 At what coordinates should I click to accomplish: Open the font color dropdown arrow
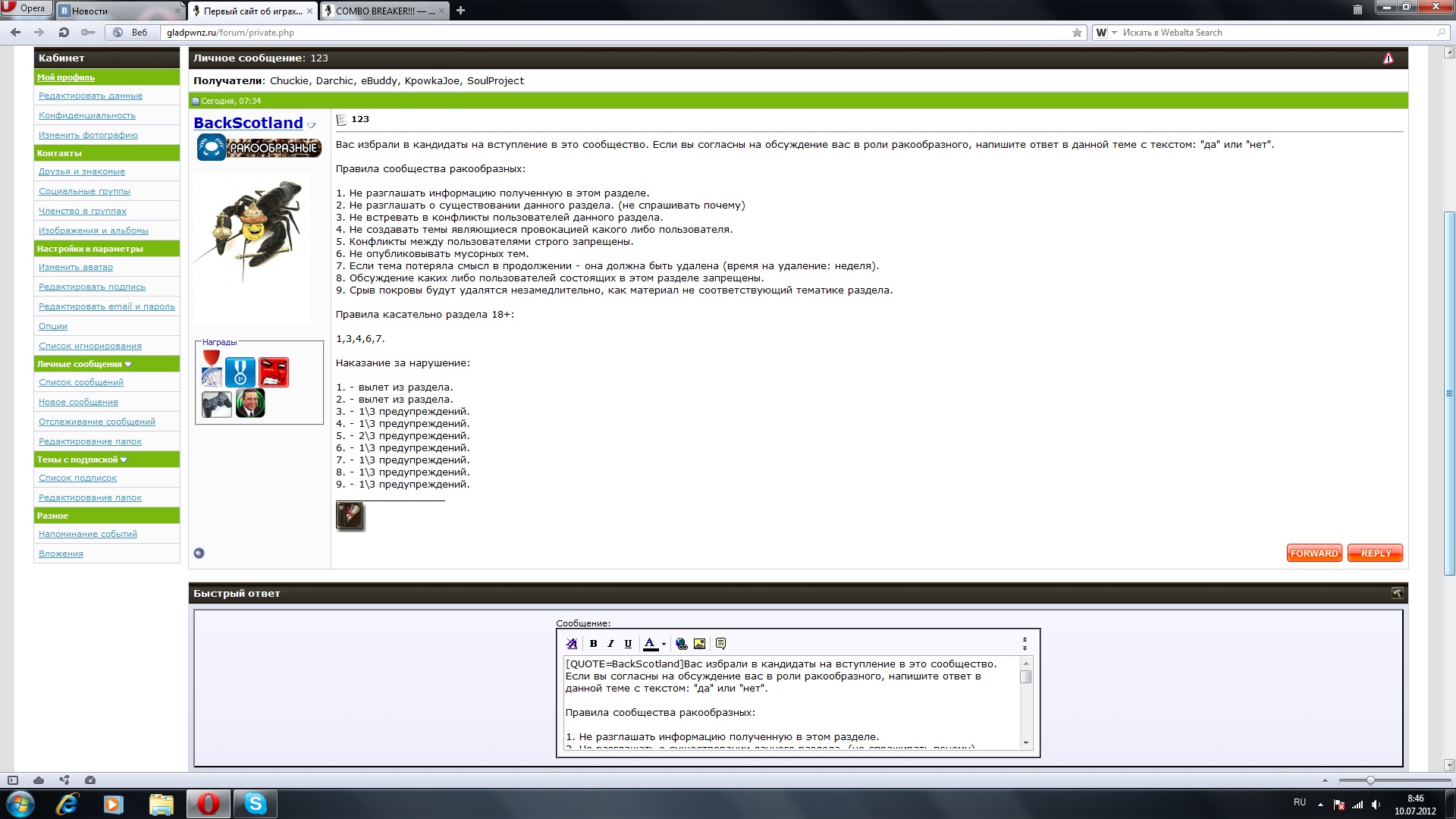[664, 644]
